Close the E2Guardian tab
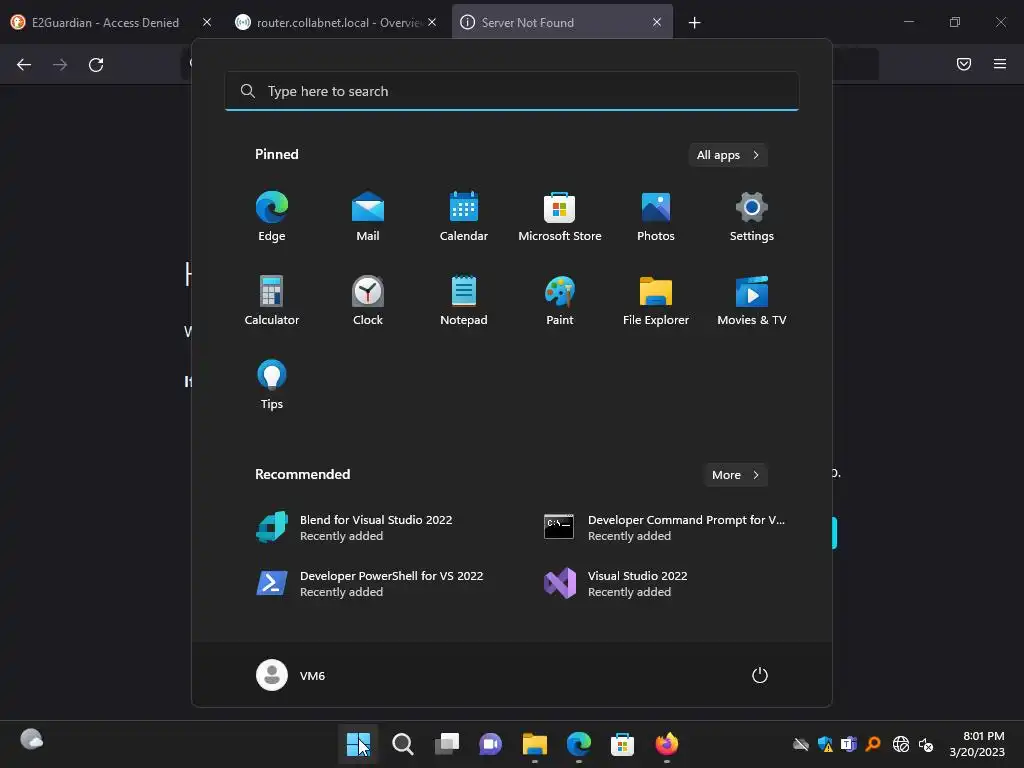Viewport: 1024px width, 768px height. click(x=207, y=22)
